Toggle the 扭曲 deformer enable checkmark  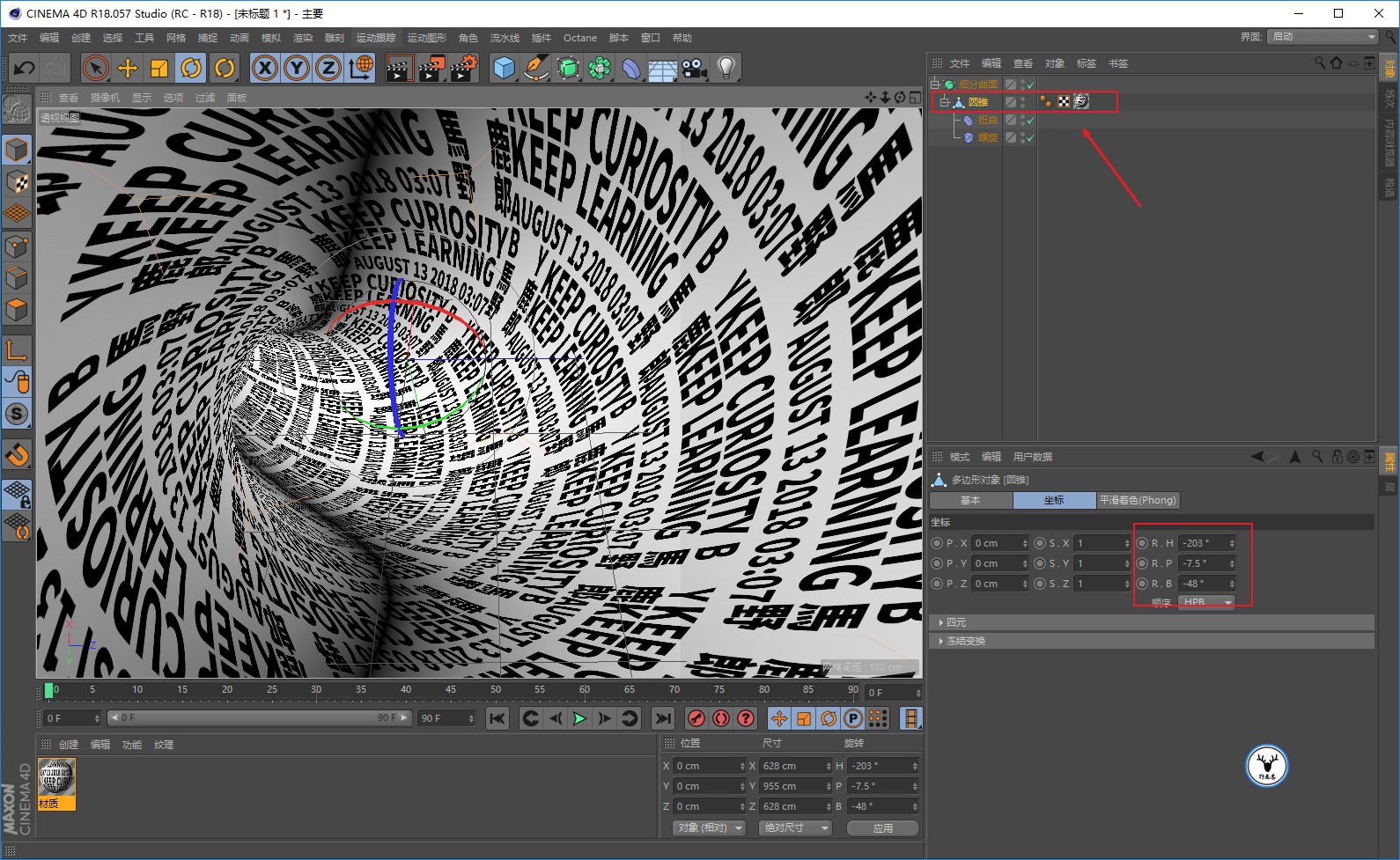(1030, 120)
